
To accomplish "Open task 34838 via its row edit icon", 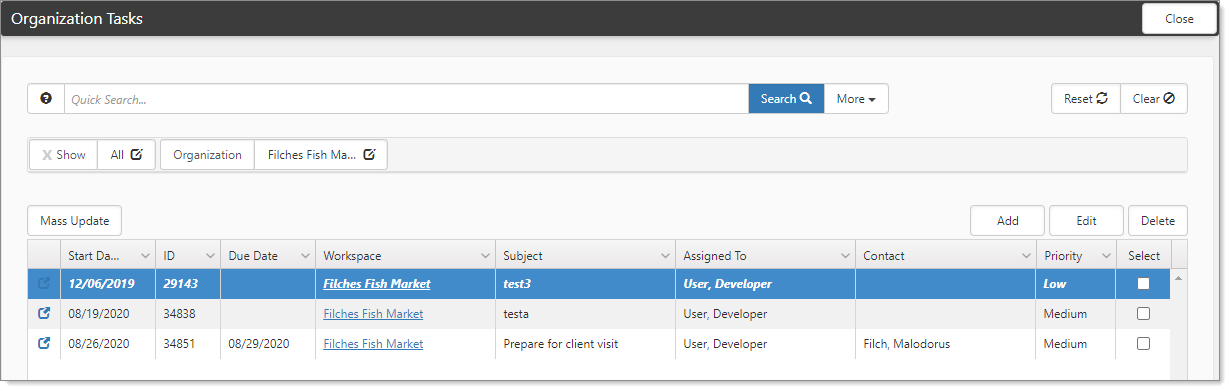I will click(x=44, y=314).
